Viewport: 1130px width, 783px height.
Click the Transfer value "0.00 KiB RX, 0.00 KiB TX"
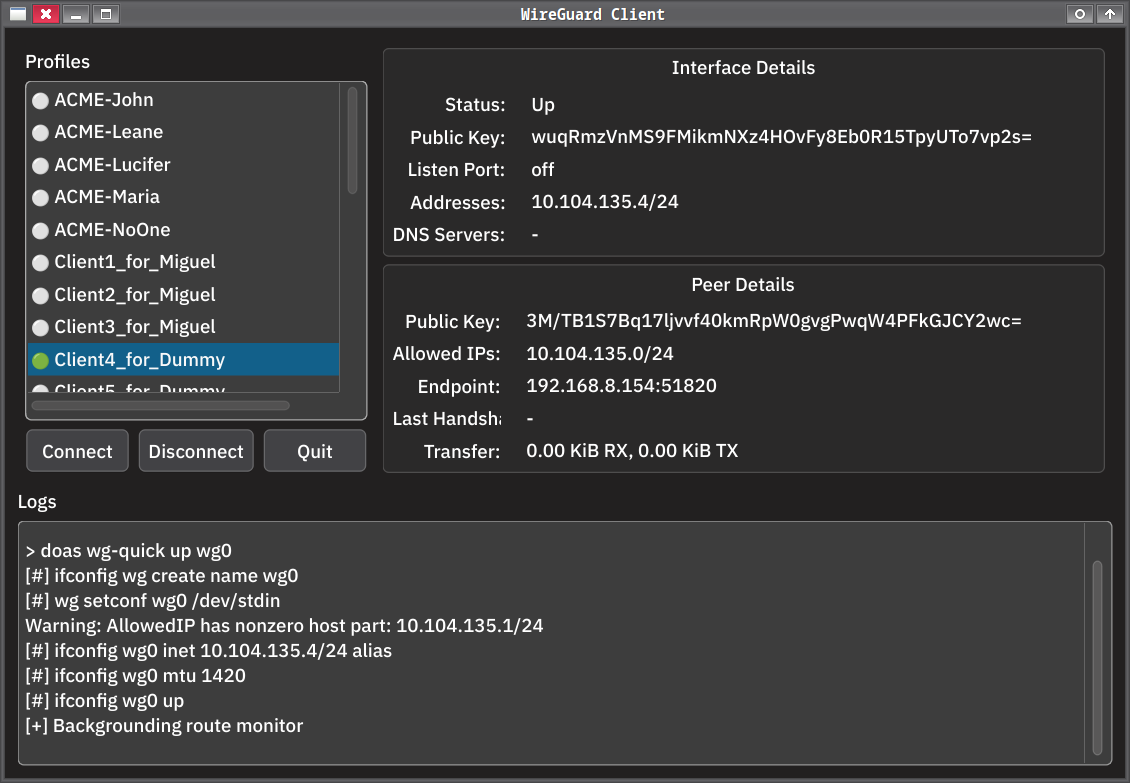(632, 451)
